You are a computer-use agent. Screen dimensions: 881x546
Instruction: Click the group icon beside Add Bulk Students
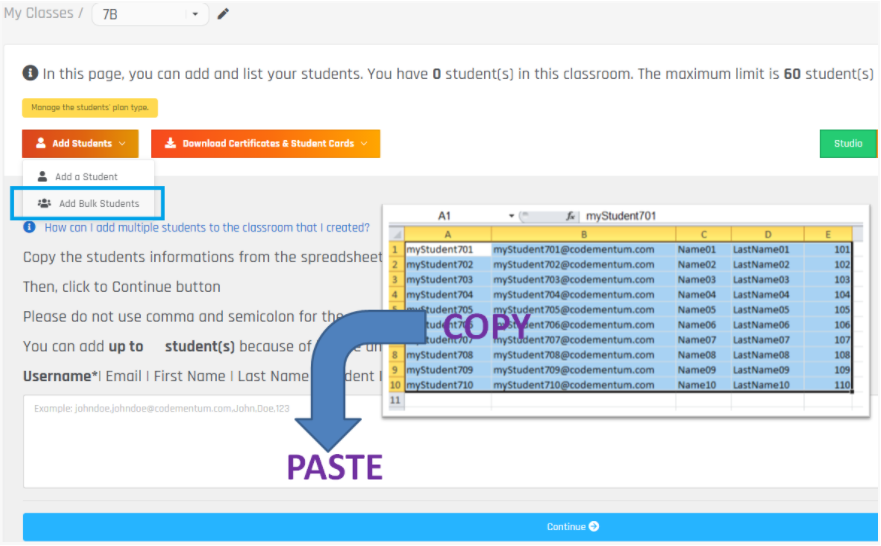tap(44, 203)
